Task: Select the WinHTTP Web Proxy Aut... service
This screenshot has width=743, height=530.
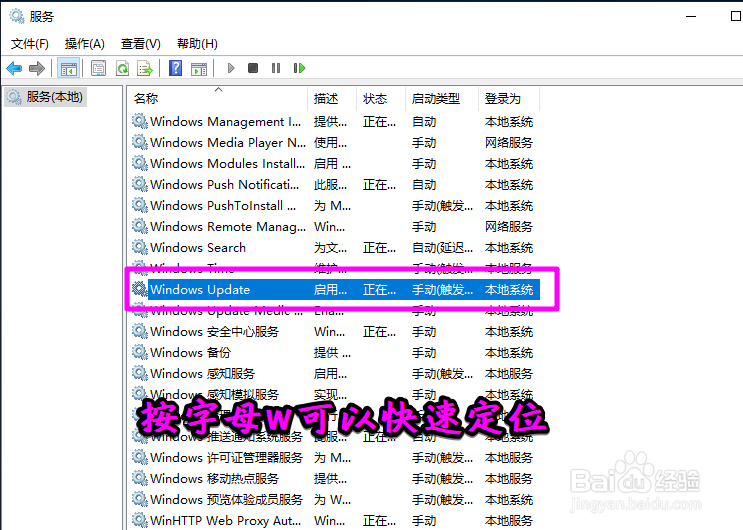Action: click(x=335, y=520)
